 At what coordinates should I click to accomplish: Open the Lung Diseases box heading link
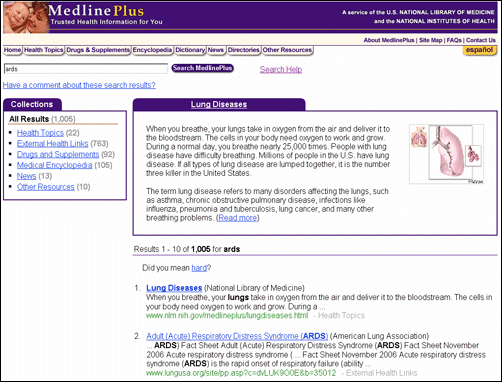(x=219, y=104)
